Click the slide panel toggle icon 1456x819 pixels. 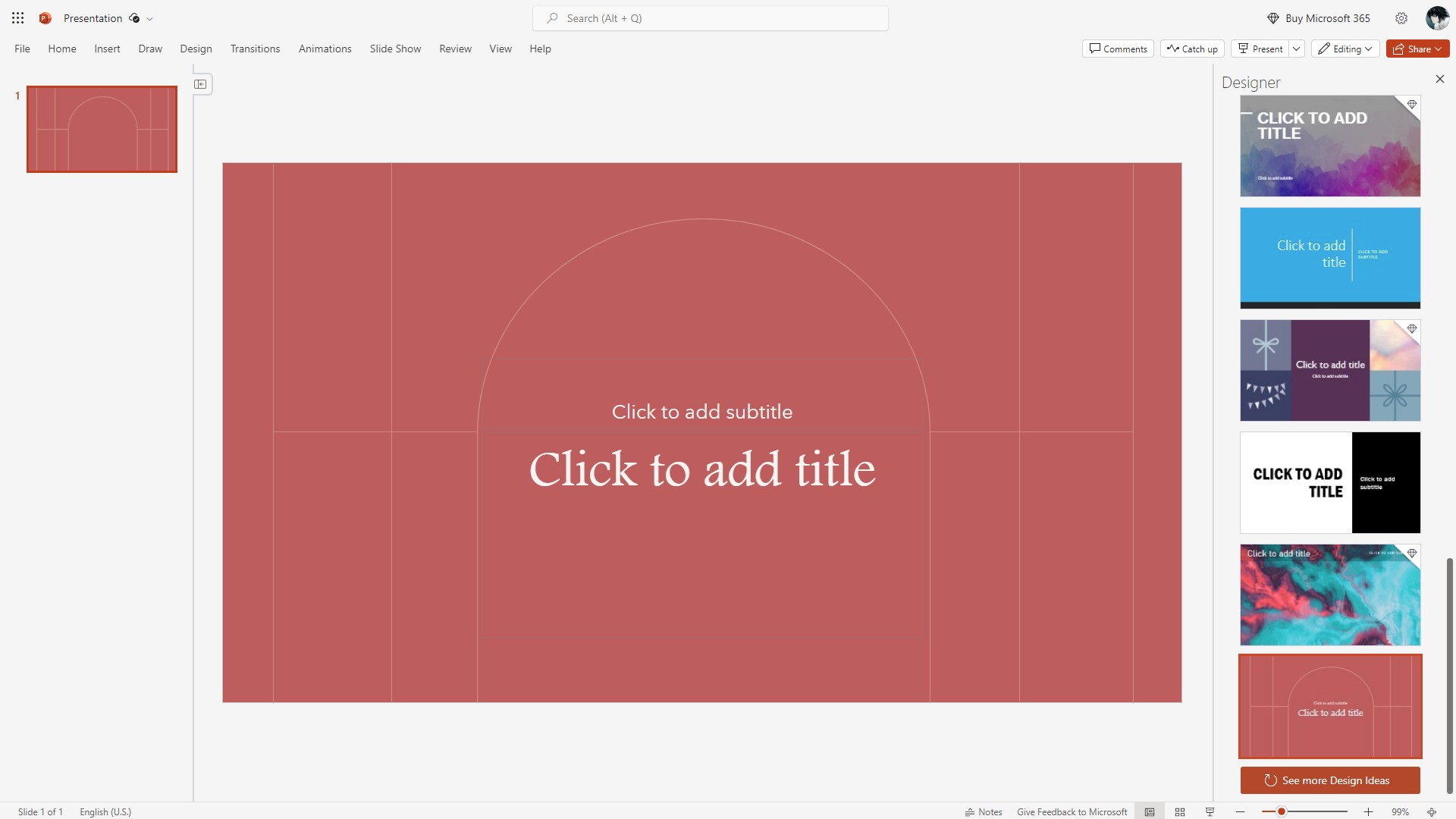click(201, 84)
